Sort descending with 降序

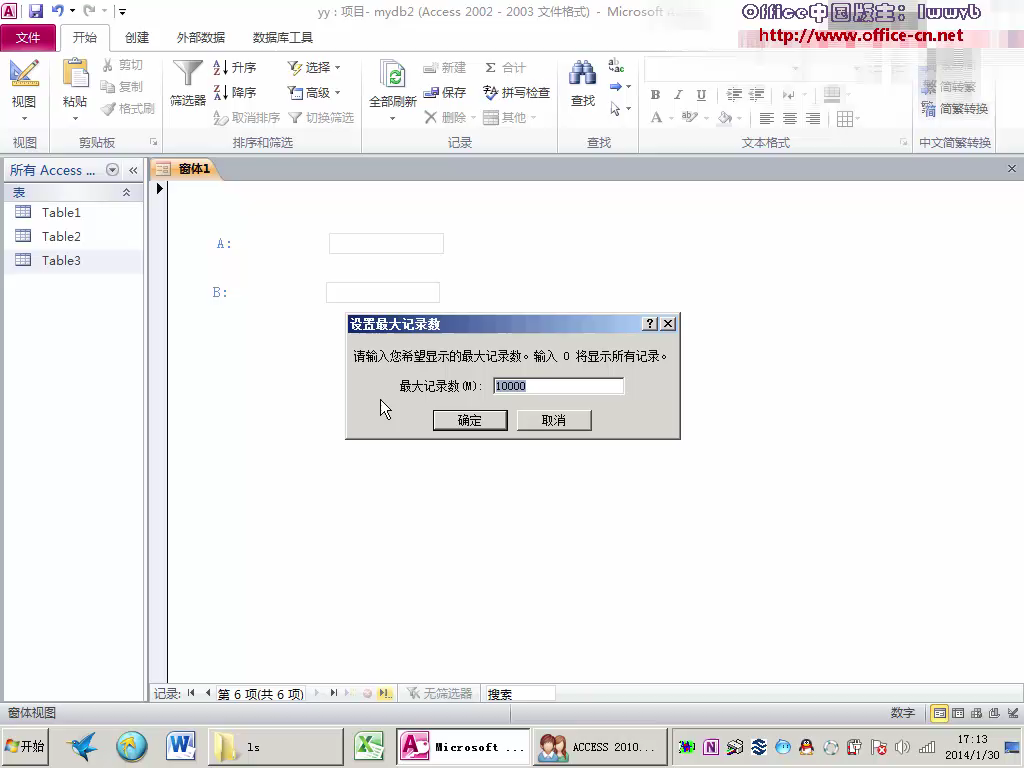235,92
